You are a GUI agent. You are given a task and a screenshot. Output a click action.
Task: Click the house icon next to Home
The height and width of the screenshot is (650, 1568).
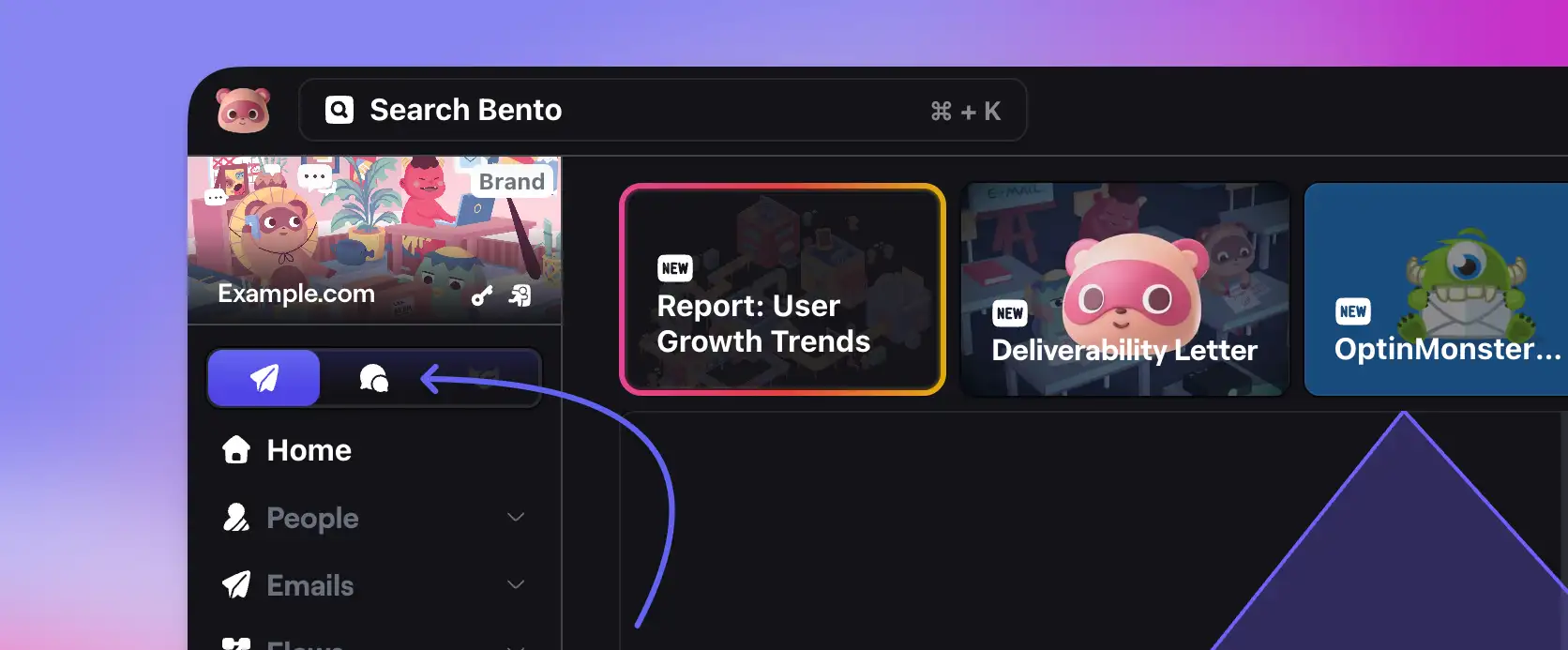(236, 449)
